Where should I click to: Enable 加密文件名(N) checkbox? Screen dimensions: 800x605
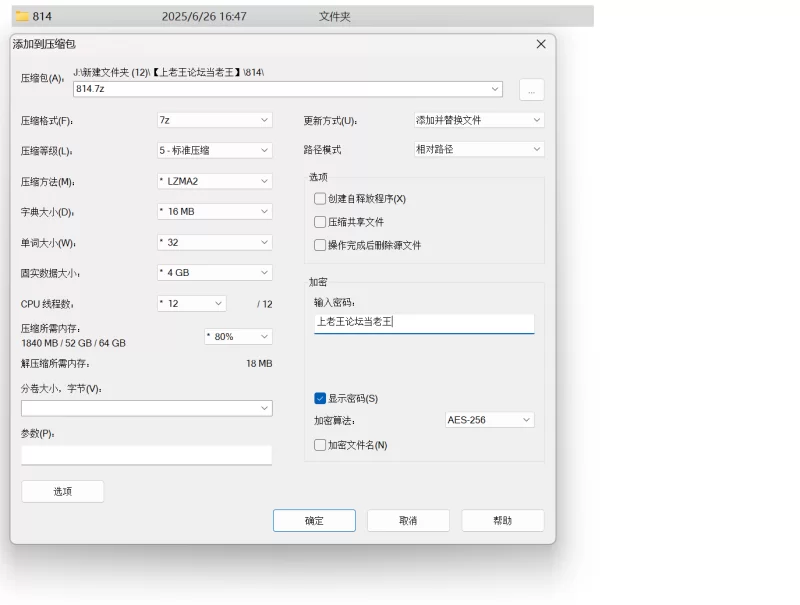320,445
